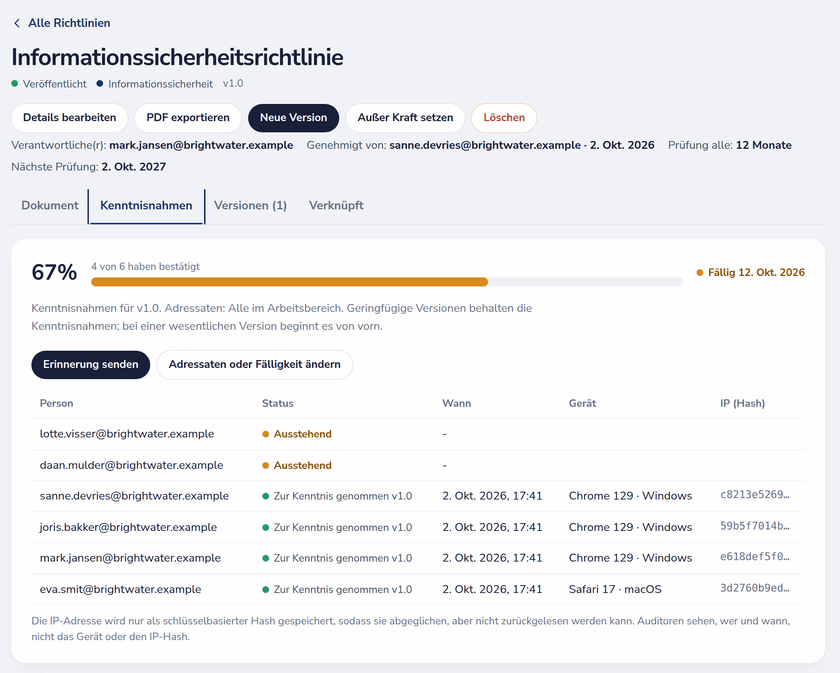Send a reminder via Erinnerung senden
This screenshot has width=840, height=673.
pos(91,365)
